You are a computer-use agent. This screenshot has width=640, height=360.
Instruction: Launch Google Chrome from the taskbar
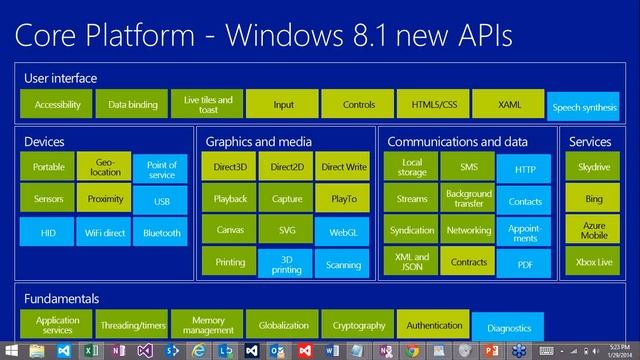tap(412, 351)
